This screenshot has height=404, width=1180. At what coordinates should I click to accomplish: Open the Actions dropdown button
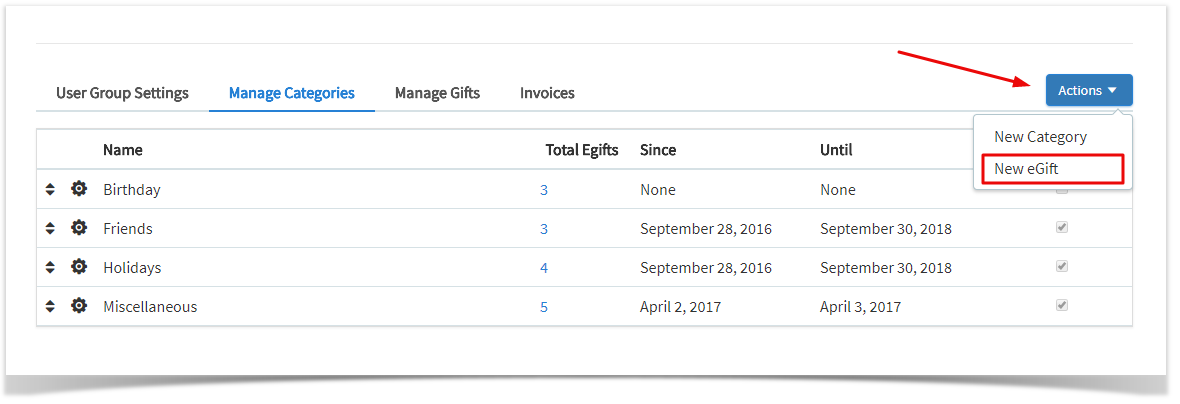point(1089,90)
